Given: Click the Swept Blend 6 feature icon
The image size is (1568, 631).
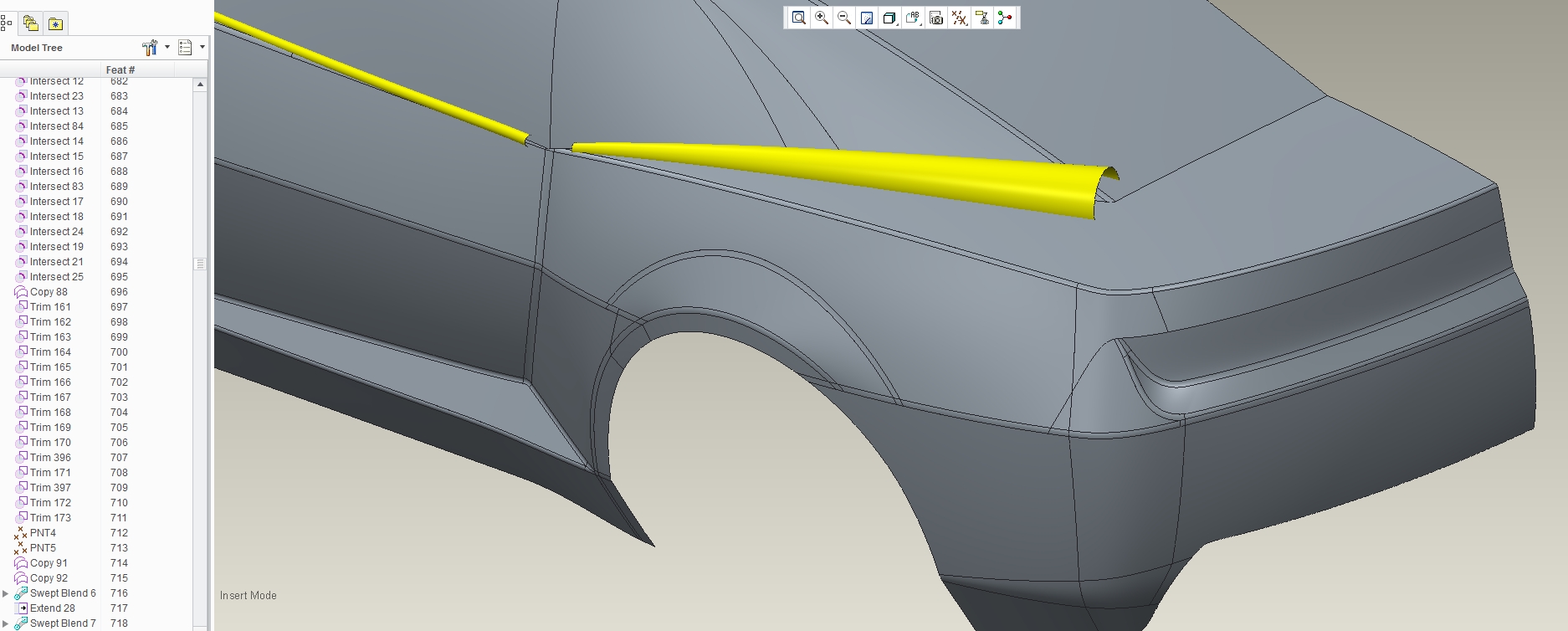Looking at the screenshot, I should tap(22, 593).
